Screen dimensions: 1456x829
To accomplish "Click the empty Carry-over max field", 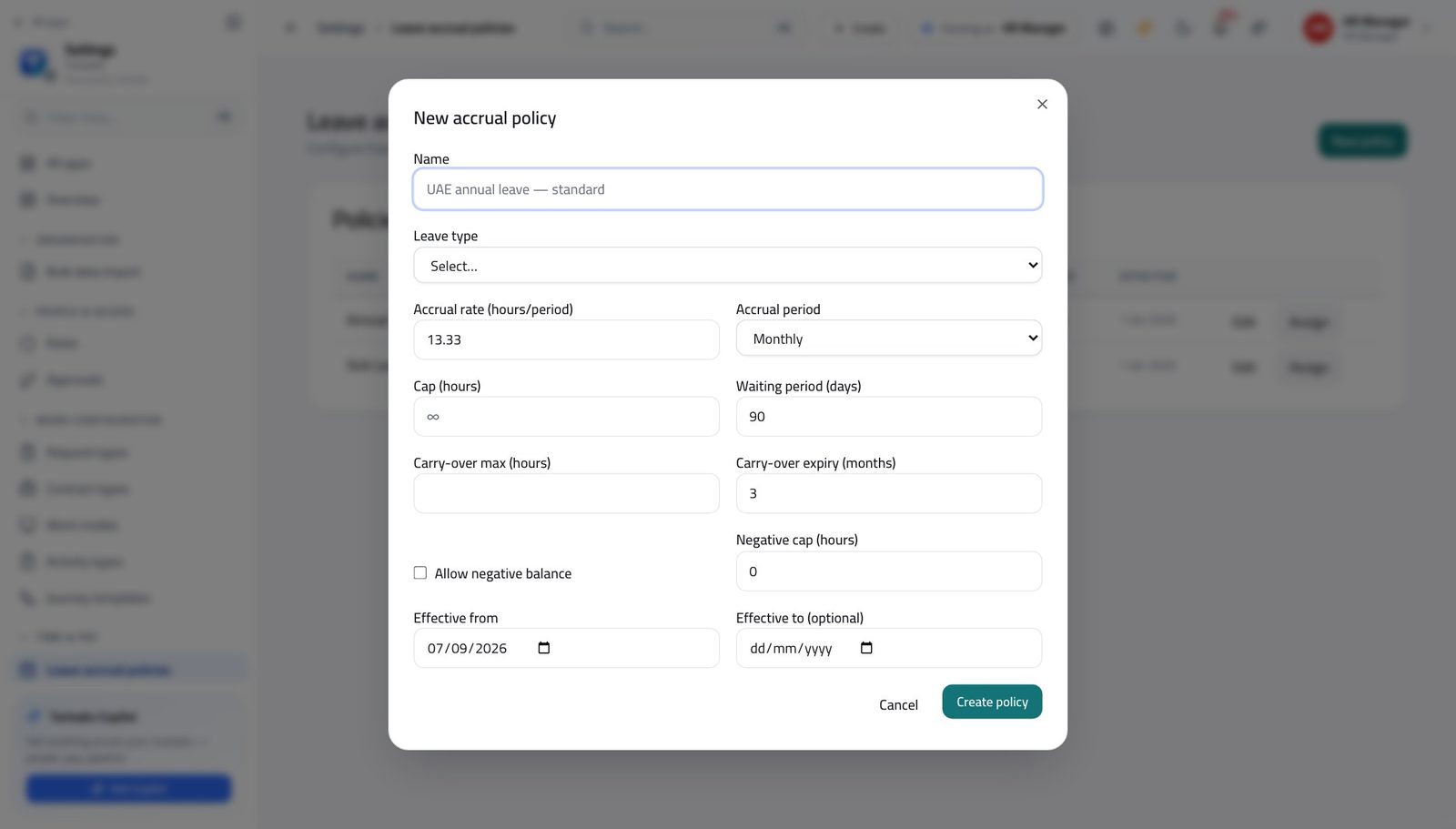I will click(566, 493).
